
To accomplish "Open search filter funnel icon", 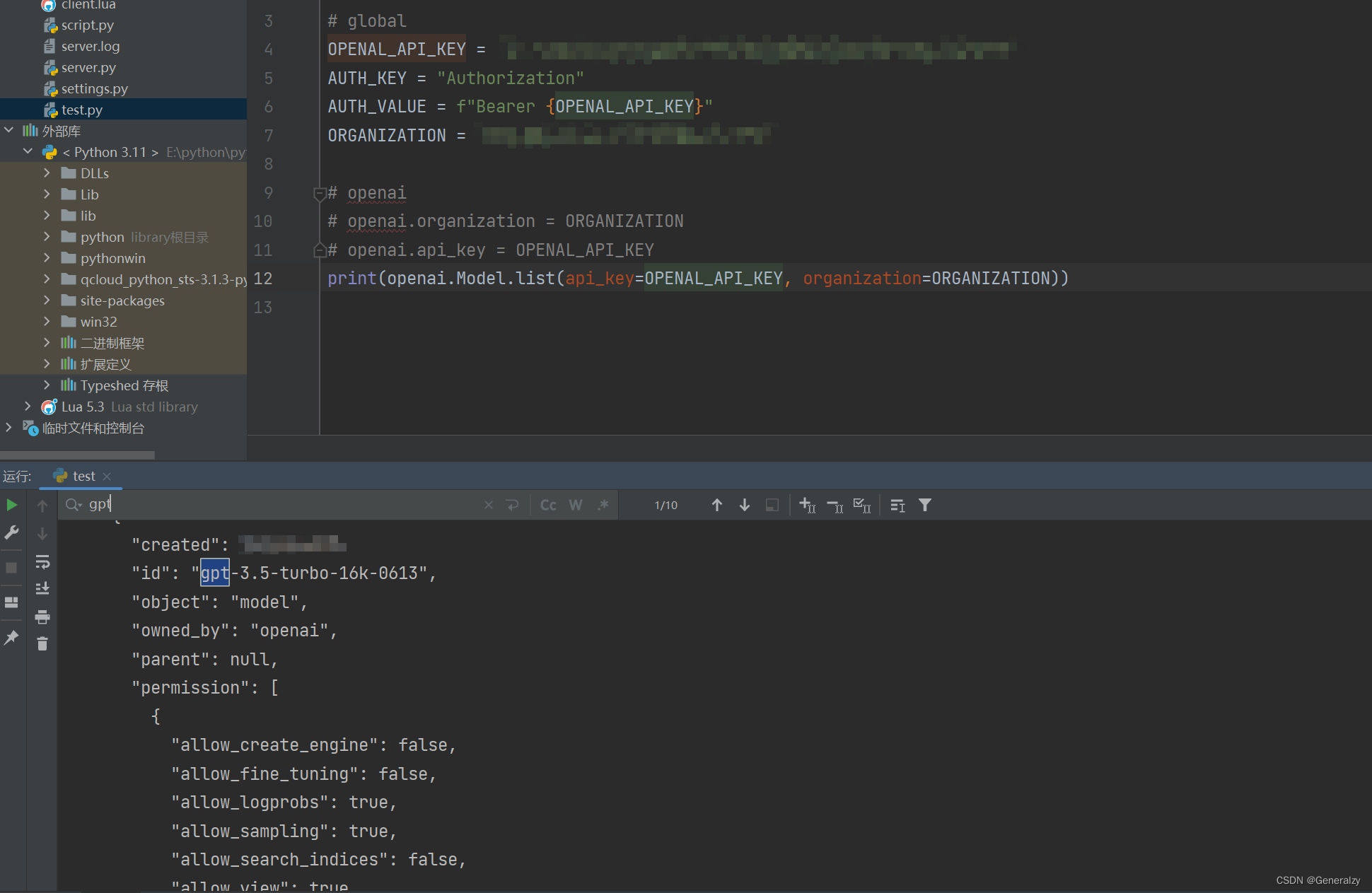I will coord(925,505).
